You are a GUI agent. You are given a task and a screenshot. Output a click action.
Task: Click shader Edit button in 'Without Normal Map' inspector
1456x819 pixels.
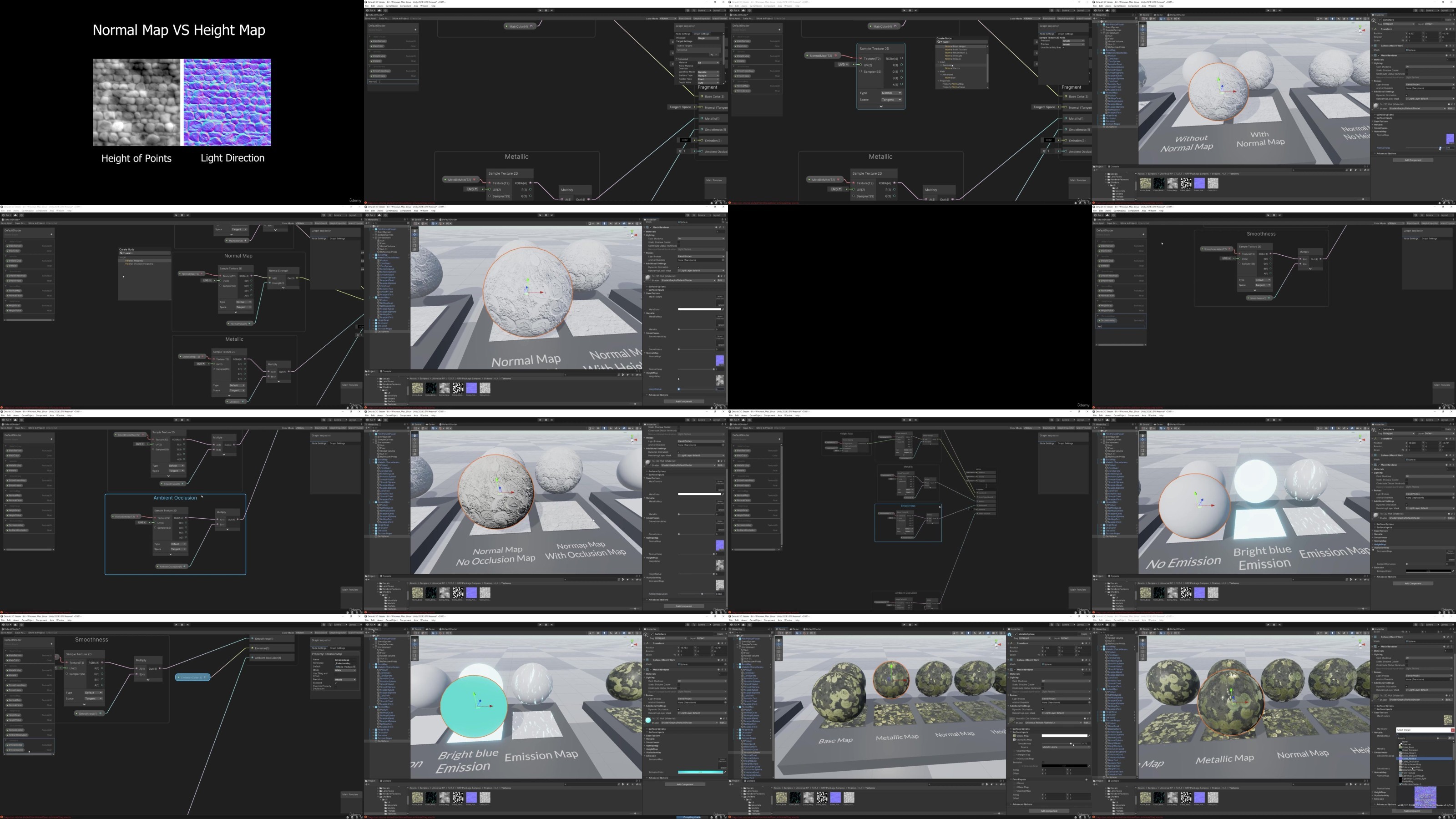pyautogui.click(x=1451, y=109)
